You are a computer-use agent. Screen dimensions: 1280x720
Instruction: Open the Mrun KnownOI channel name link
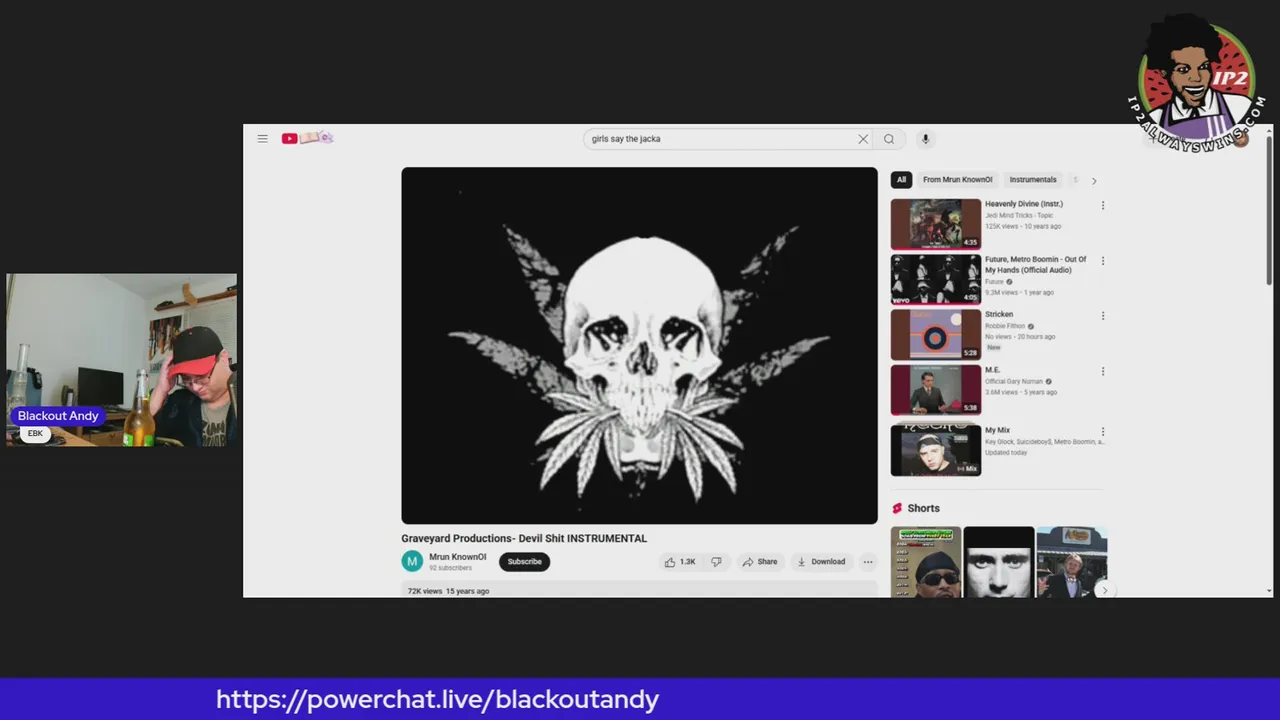(458, 557)
